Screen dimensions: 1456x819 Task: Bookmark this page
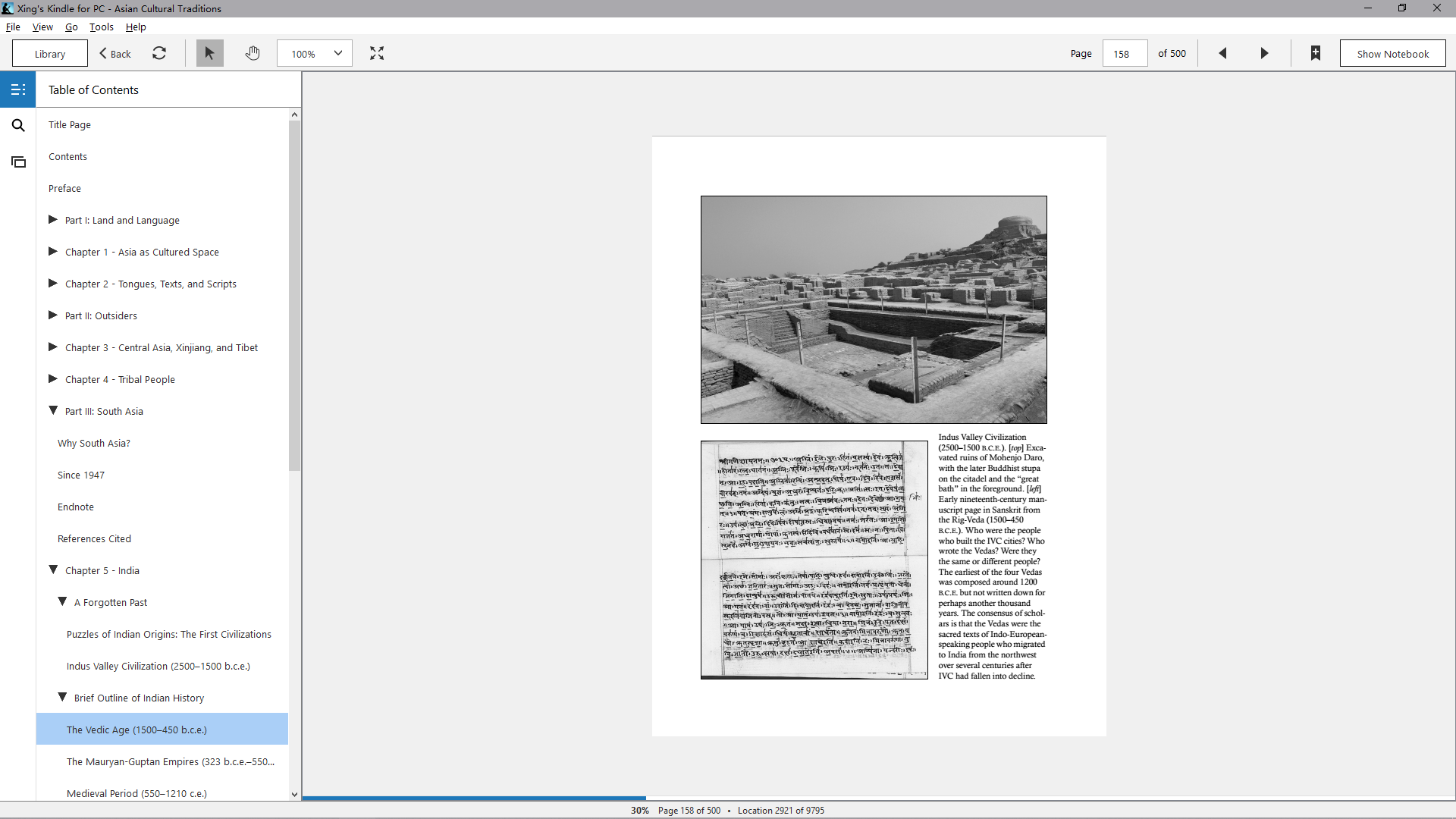pos(1316,53)
